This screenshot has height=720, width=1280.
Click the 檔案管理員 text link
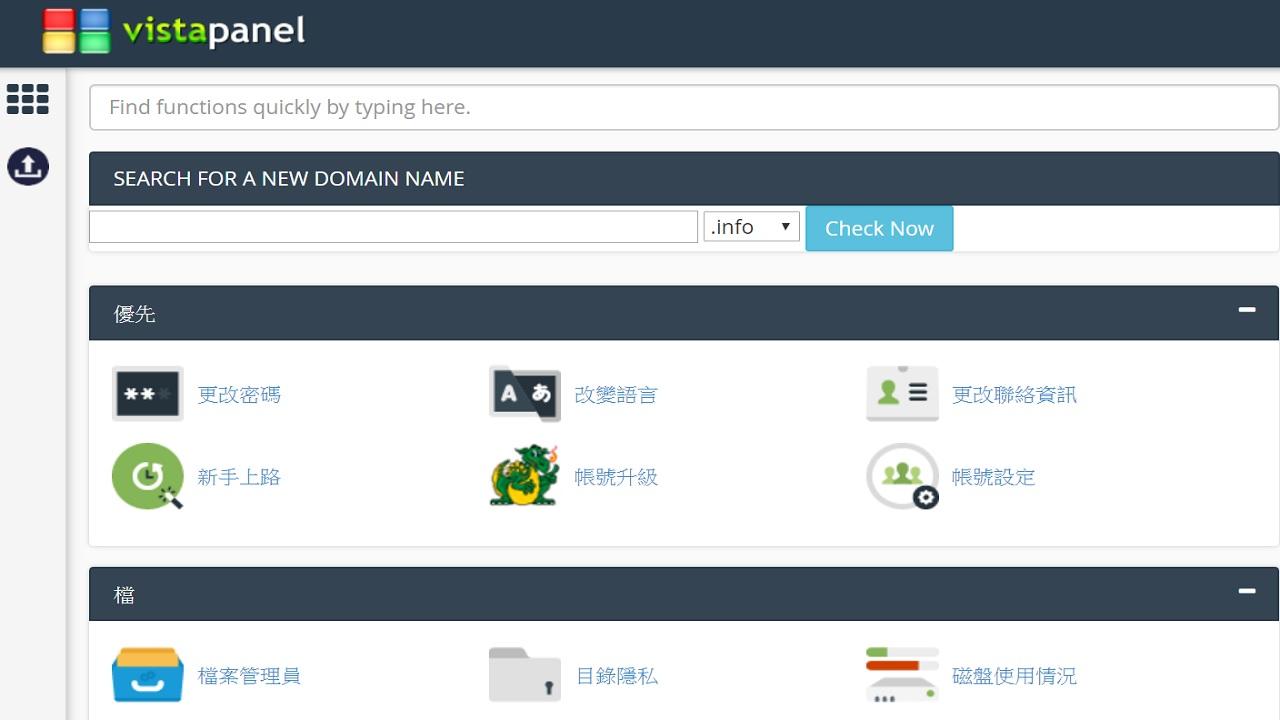pyautogui.click(x=249, y=676)
